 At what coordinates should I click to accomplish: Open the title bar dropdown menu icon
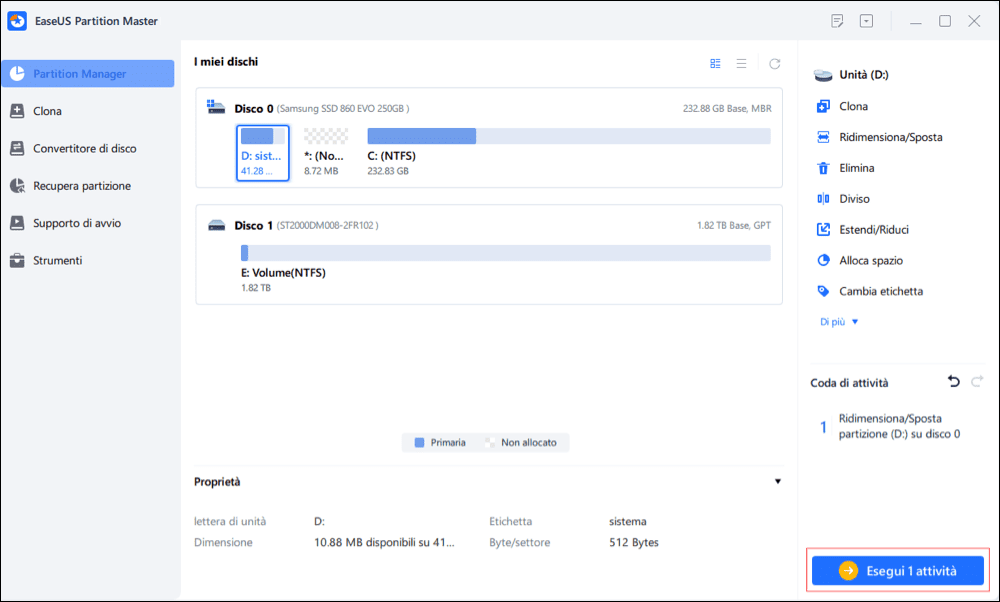pos(866,21)
